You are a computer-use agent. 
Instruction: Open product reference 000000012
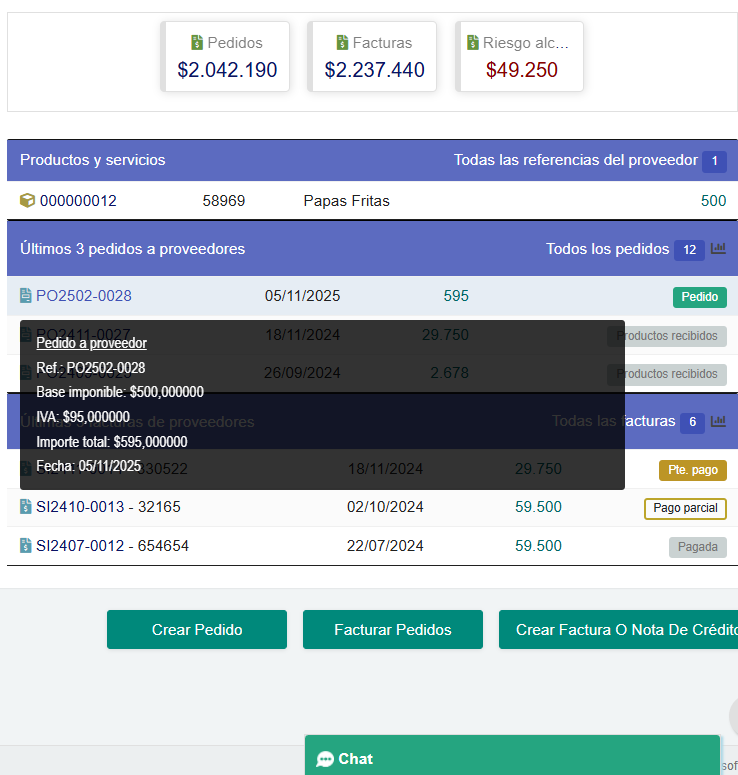[78, 201]
